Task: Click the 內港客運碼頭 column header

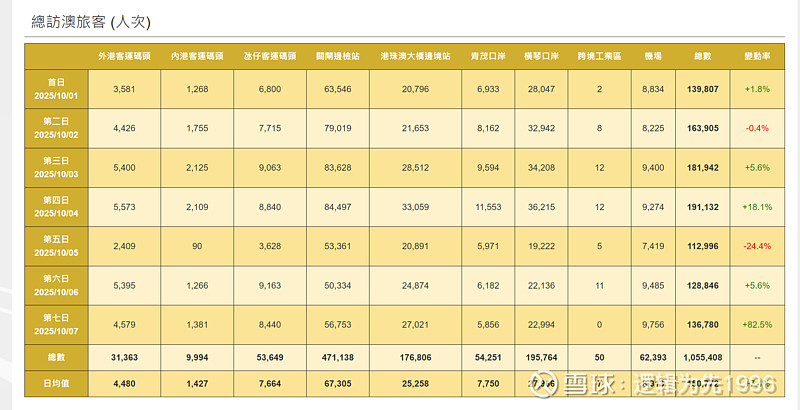Action: tap(196, 57)
